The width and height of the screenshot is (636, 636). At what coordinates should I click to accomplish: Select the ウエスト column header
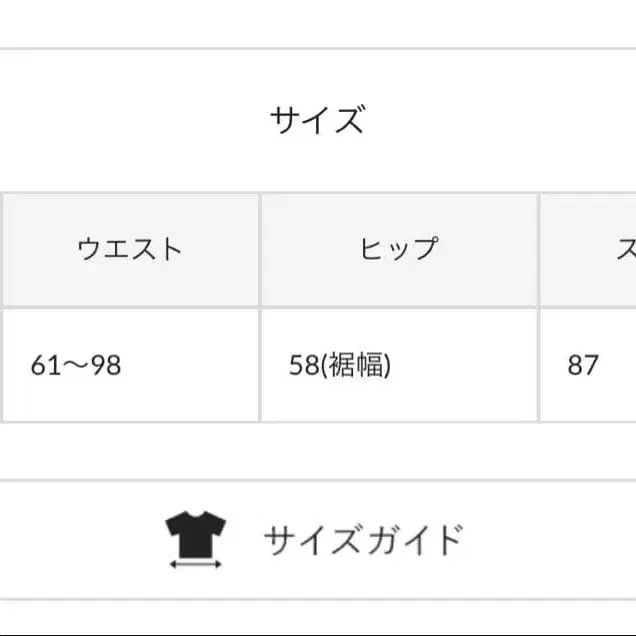click(x=130, y=249)
